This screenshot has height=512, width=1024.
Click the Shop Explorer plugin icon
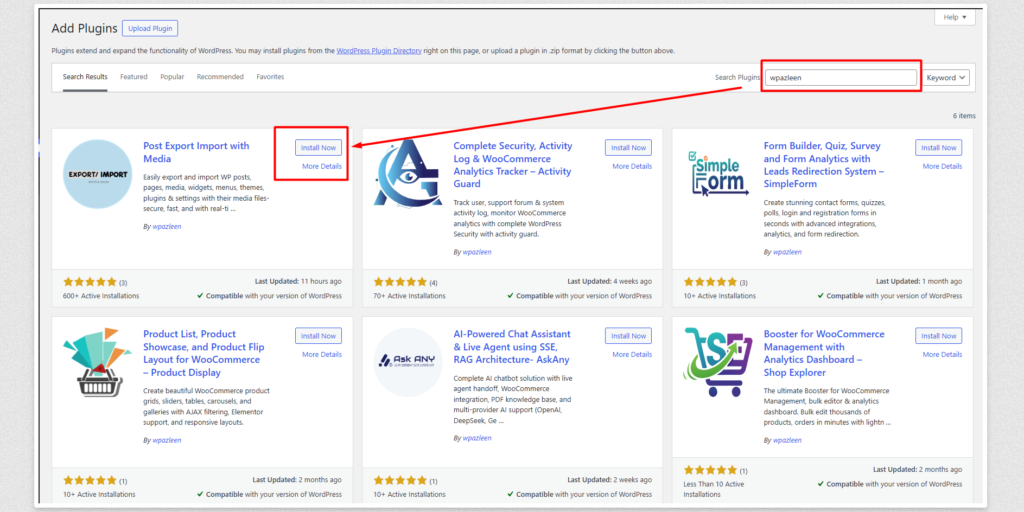pyautogui.click(x=717, y=362)
